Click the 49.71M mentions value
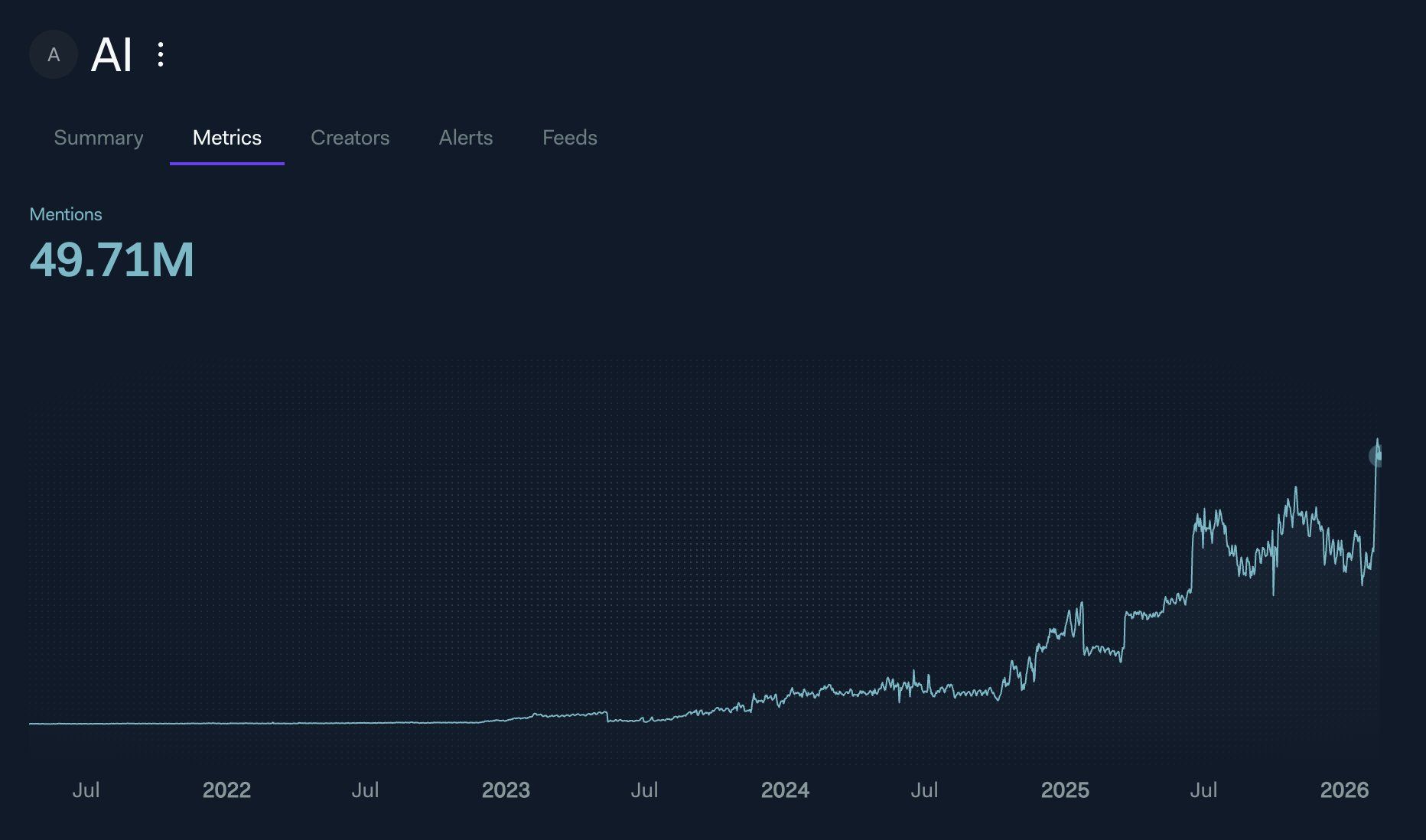The width and height of the screenshot is (1426, 840). pos(112,259)
